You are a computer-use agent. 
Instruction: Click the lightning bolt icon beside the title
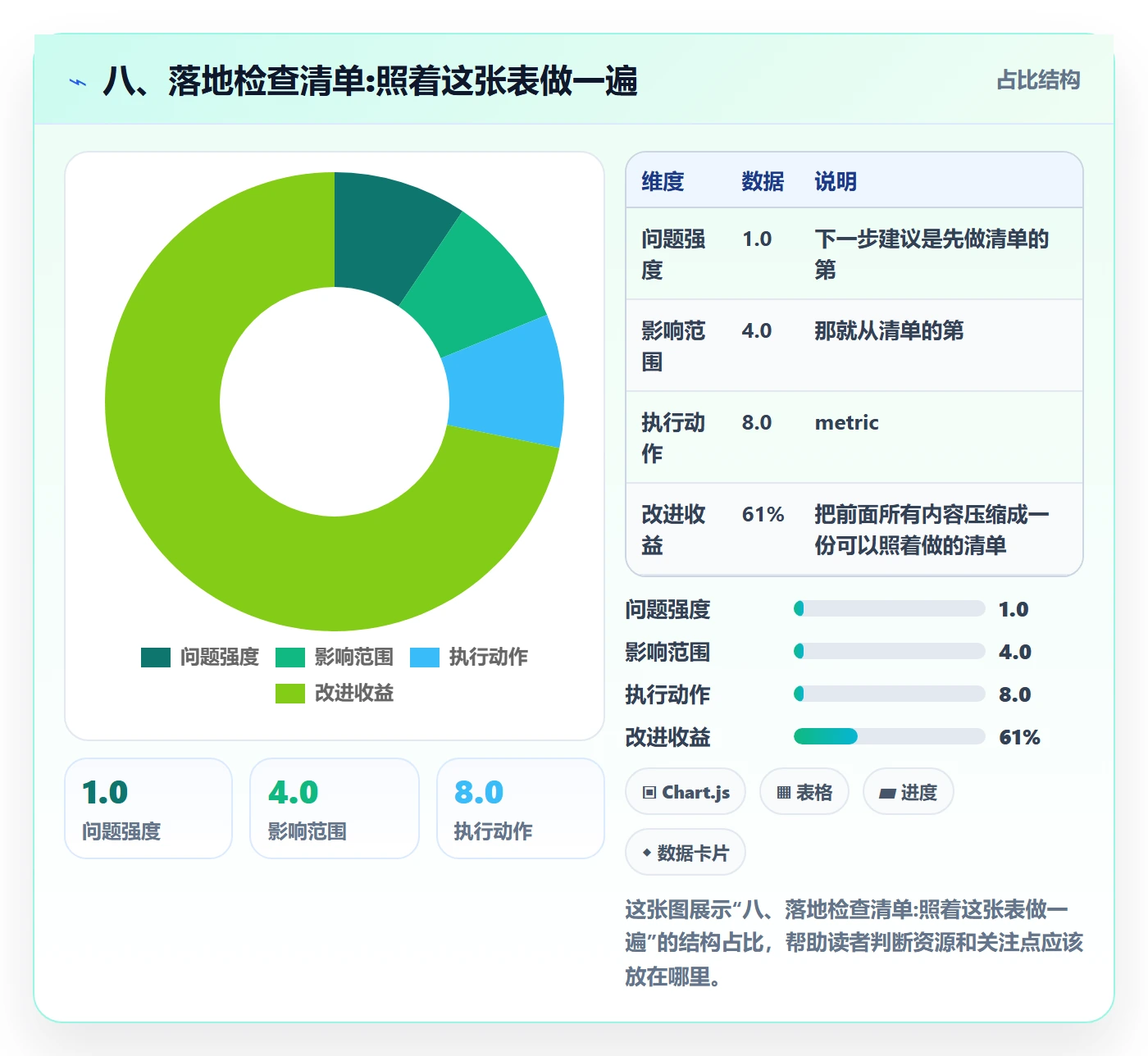pos(78,82)
